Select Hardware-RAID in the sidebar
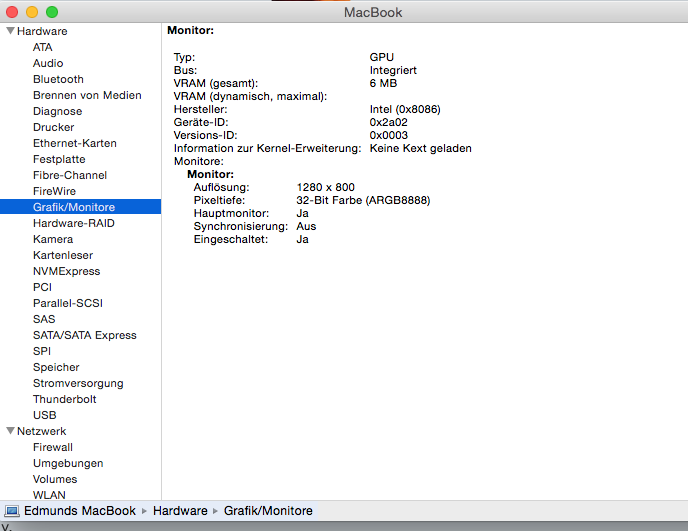The width and height of the screenshot is (688, 531). click(74, 223)
